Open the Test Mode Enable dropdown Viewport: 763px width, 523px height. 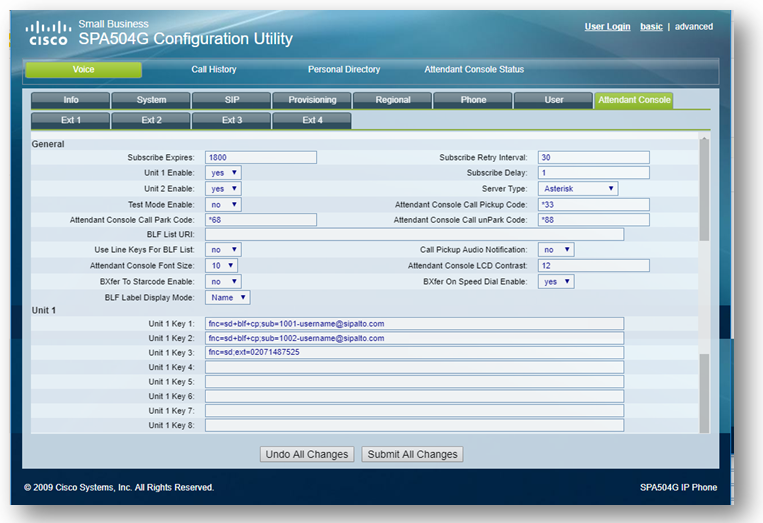click(x=223, y=205)
